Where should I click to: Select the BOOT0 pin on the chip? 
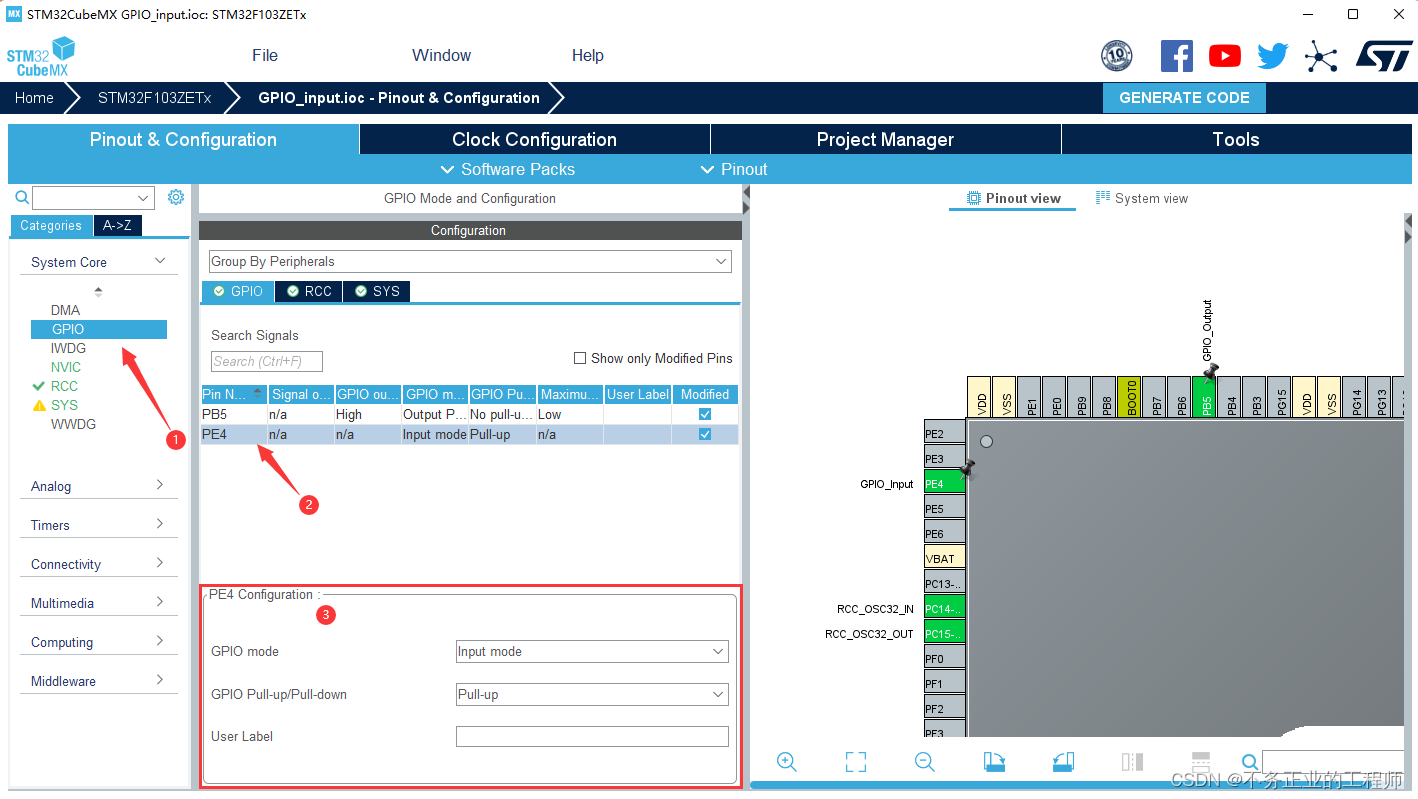tap(1129, 396)
